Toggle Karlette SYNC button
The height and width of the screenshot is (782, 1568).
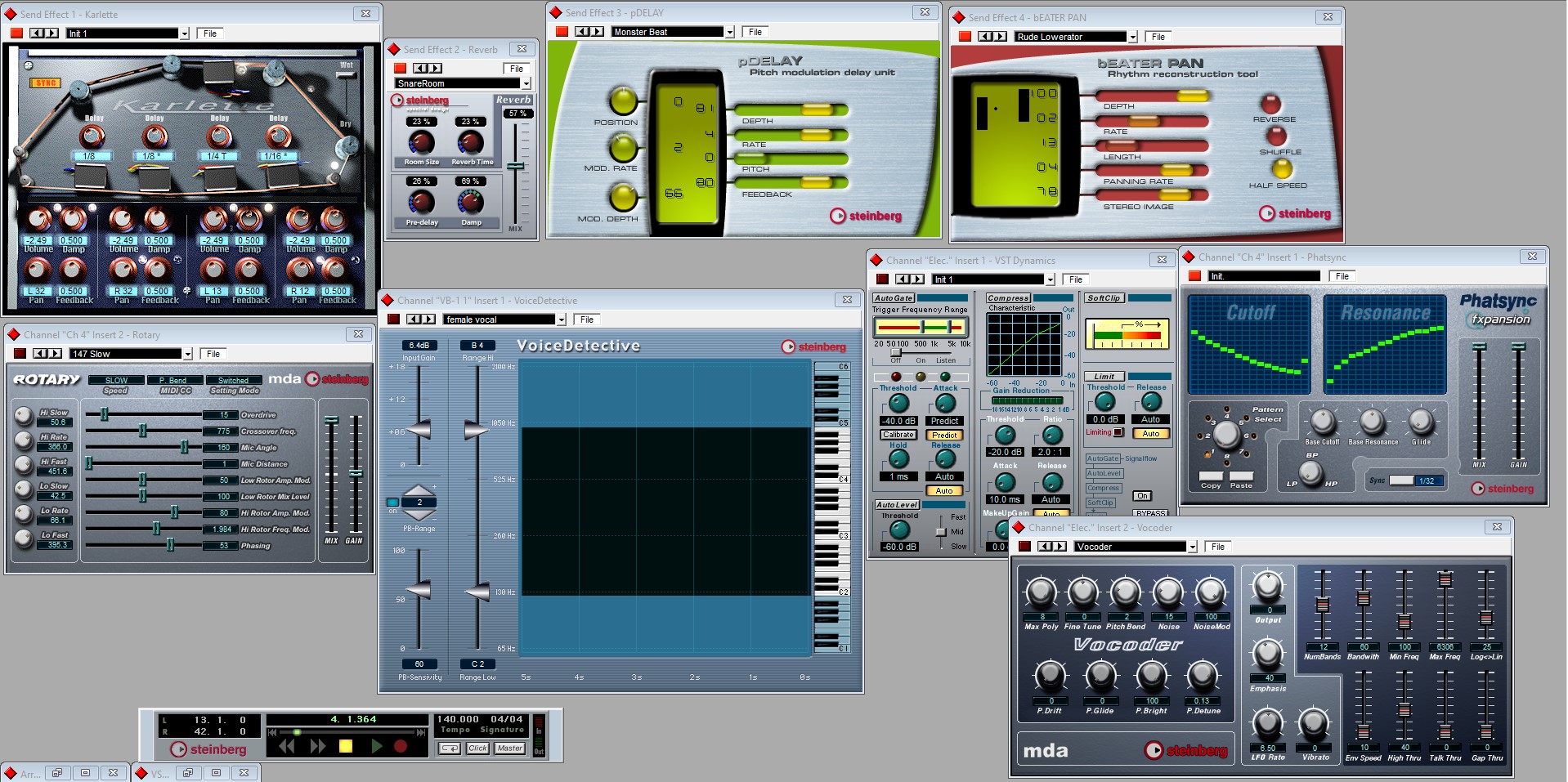click(x=46, y=83)
